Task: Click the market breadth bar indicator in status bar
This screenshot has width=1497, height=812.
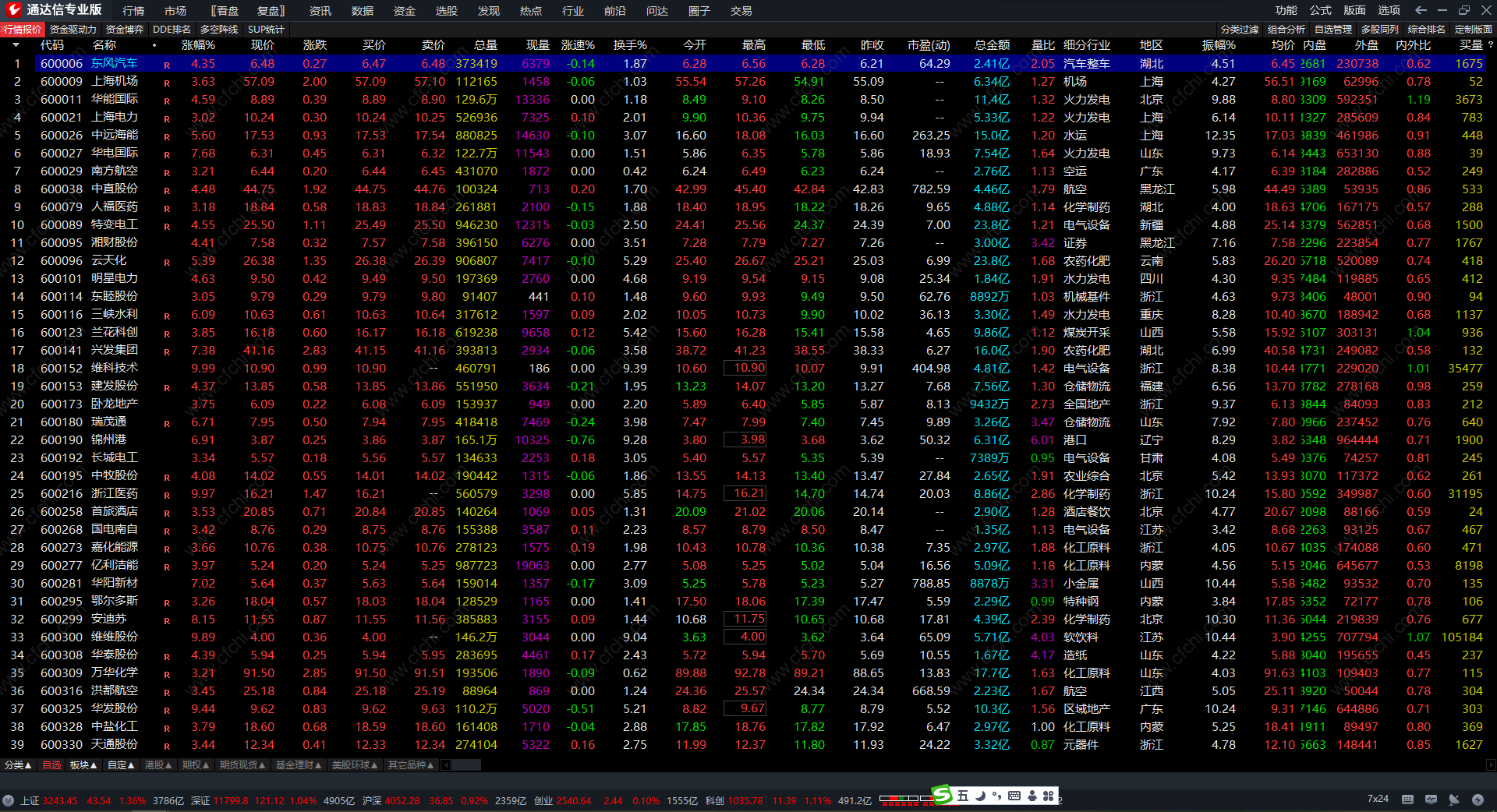Action: click(x=906, y=800)
